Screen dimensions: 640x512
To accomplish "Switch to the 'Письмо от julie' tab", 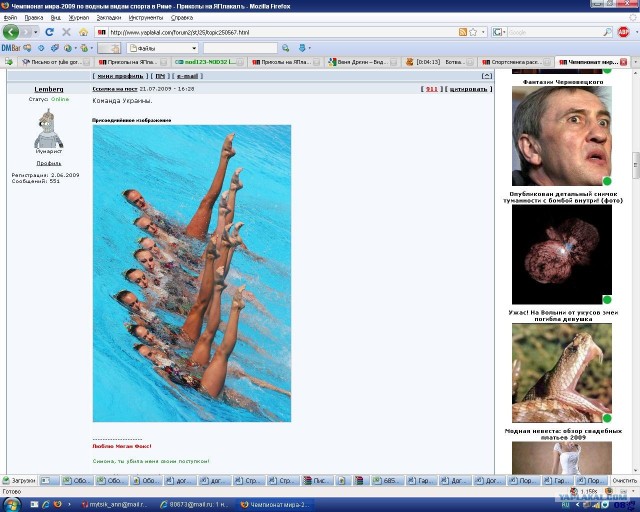I will coord(55,62).
